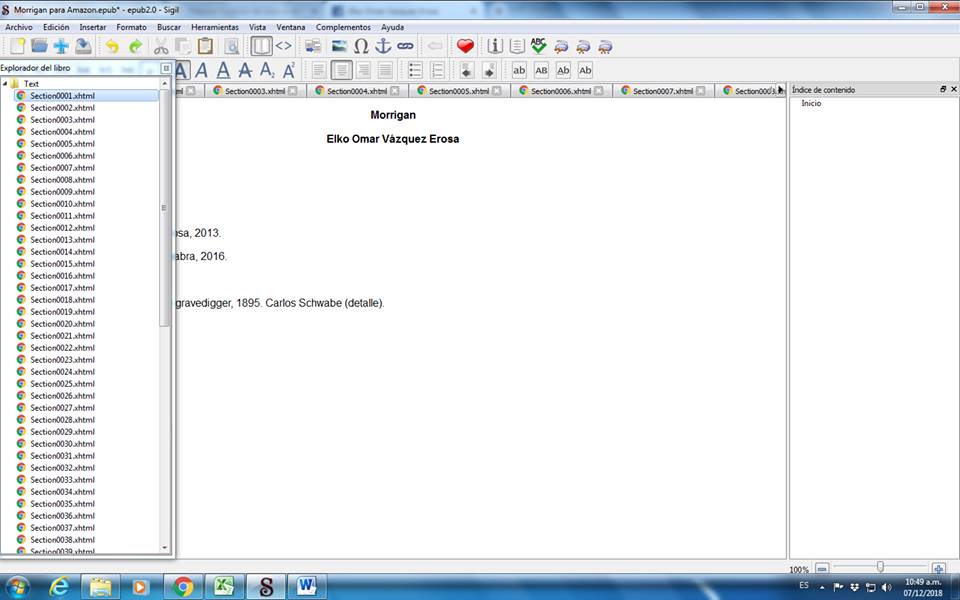Click the scissors Cut icon
The image size is (960, 600).
pyautogui.click(x=161, y=46)
